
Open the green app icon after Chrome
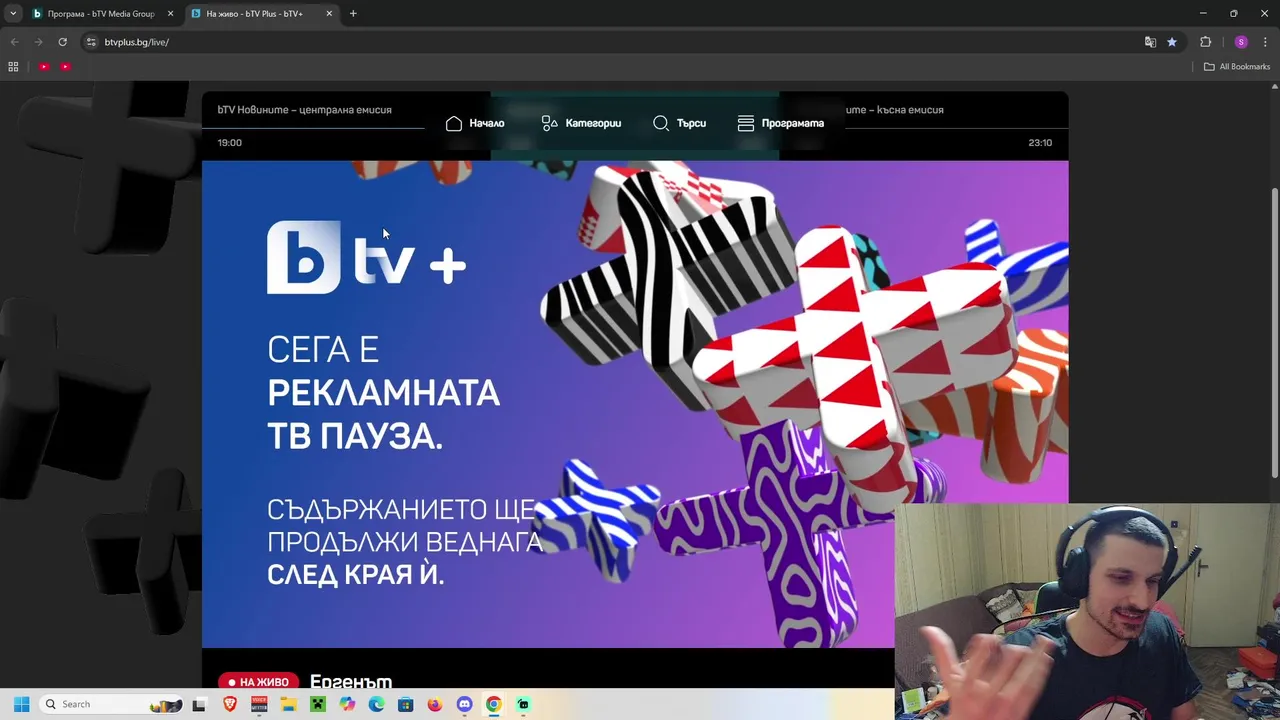pyautogui.click(x=523, y=704)
